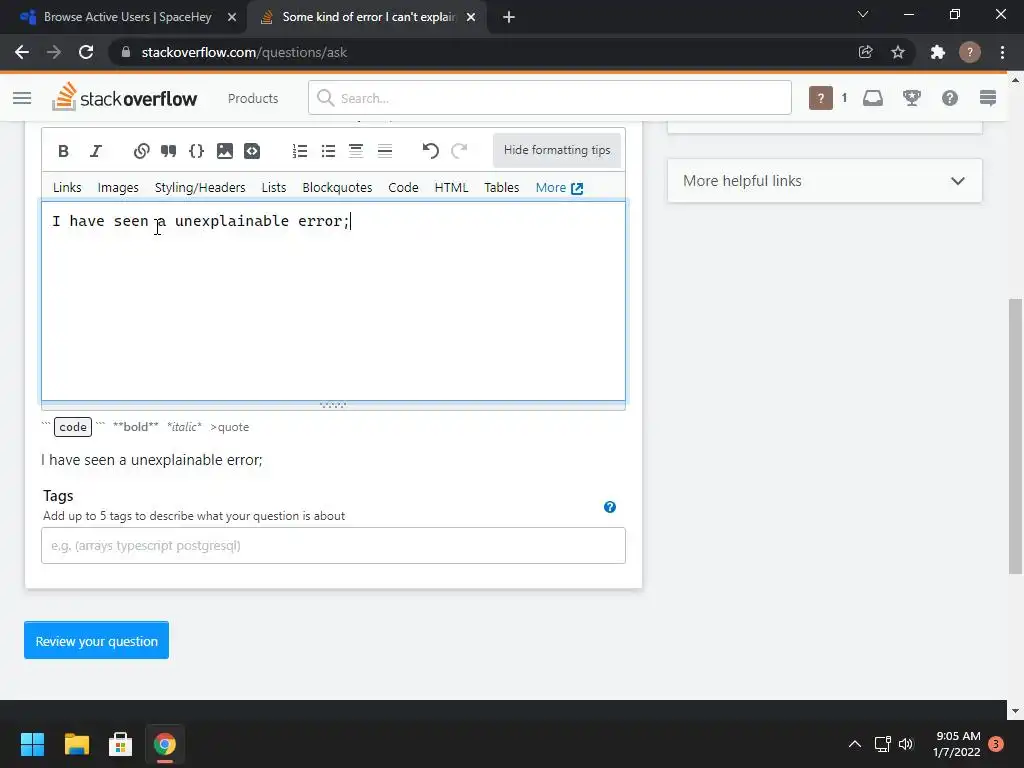Screen dimensions: 1024x768
Task: Insert a code snippet using the snippet icon
Action: (252, 151)
